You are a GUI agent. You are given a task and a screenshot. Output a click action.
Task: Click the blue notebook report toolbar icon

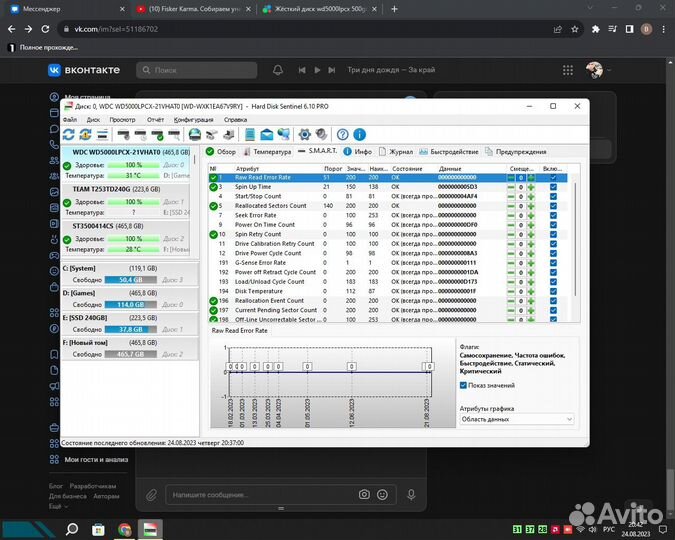[x=250, y=135]
